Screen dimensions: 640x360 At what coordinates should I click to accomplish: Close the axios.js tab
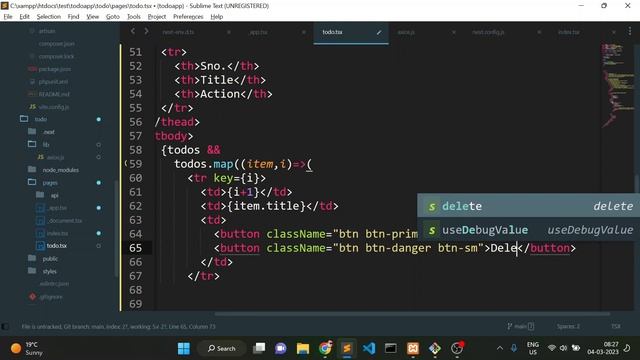click(x=453, y=32)
